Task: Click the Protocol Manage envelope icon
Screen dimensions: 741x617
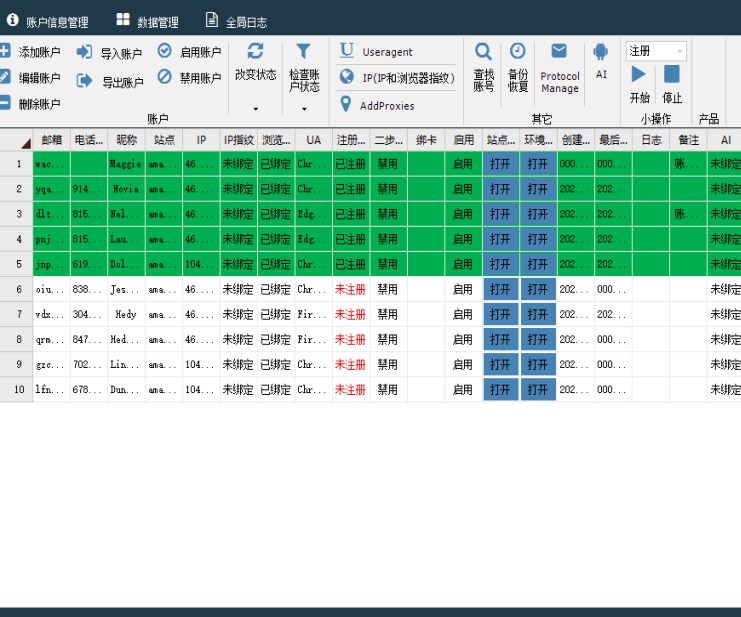Action: pyautogui.click(x=559, y=51)
